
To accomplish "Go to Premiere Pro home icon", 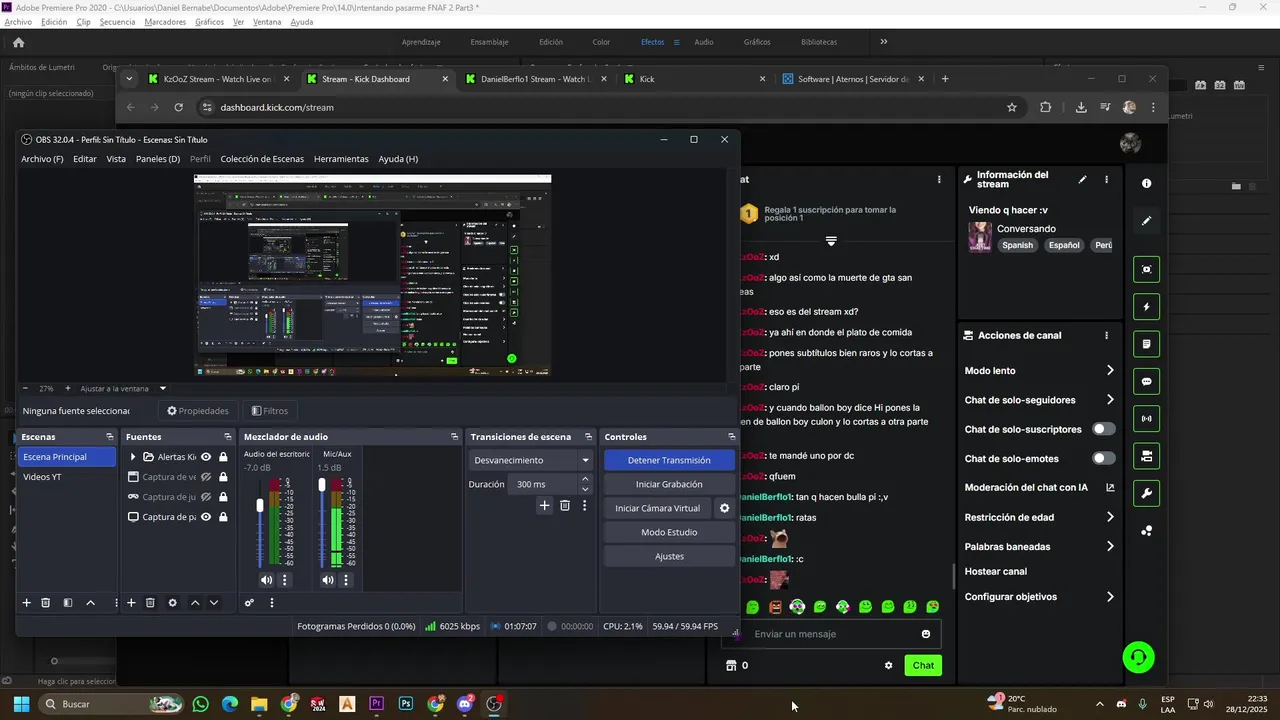I will click(x=18, y=42).
